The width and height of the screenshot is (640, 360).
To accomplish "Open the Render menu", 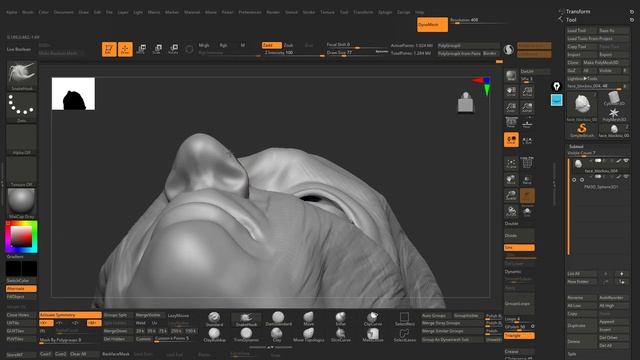I will click(x=273, y=12).
